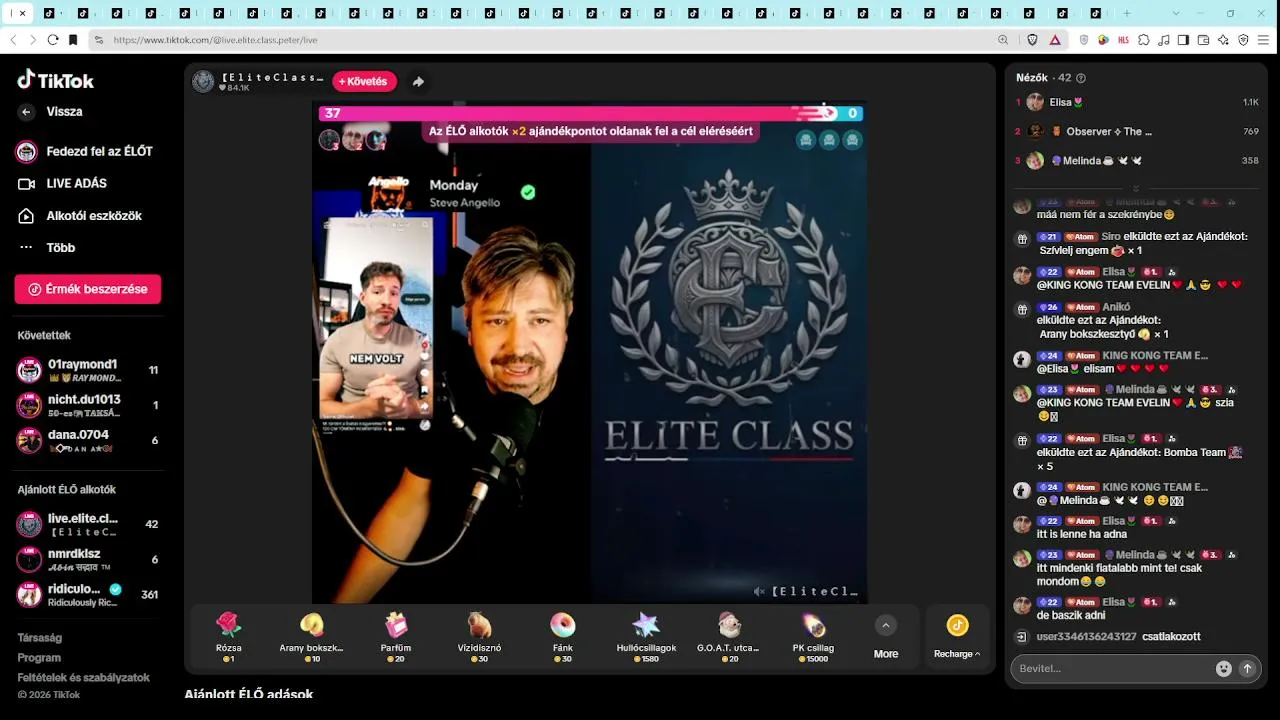The image size is (1280, 720).
Task: Follow the streamer with the Követés button
Action: coord(364,81)
